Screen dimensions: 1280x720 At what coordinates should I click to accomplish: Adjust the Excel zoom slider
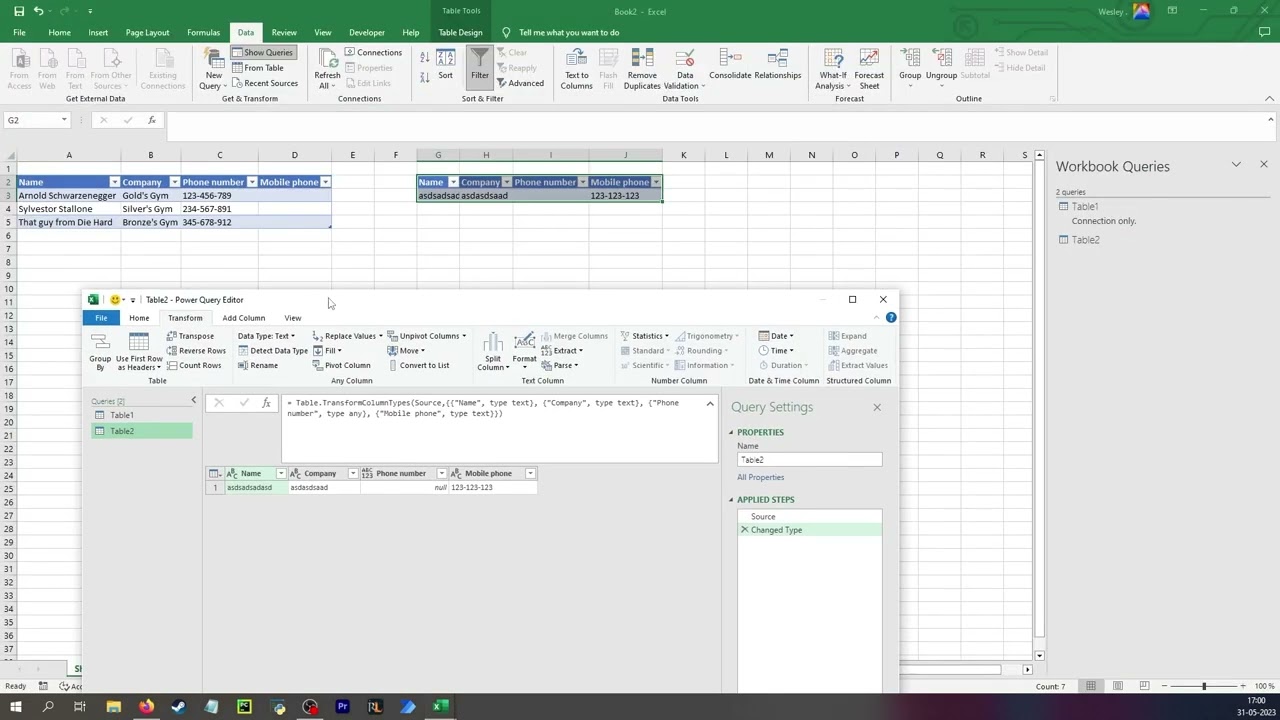(x=1204, y=686)
